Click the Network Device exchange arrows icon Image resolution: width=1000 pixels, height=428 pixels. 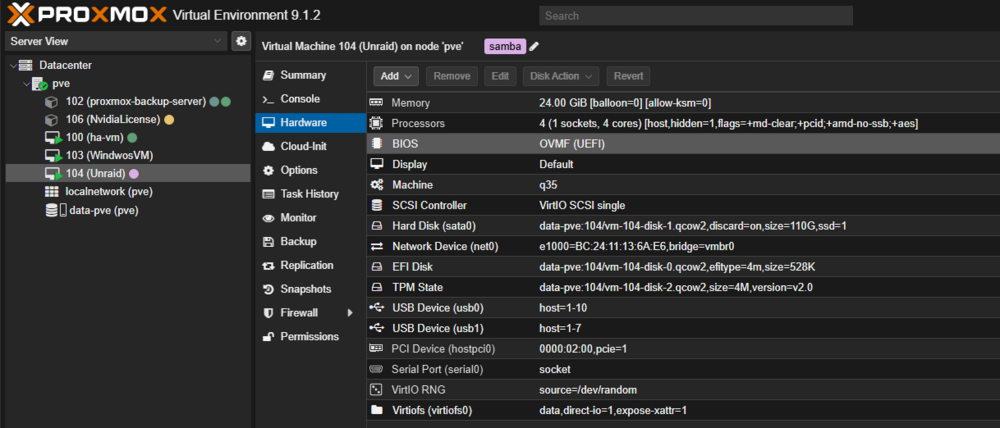[376, 246]
